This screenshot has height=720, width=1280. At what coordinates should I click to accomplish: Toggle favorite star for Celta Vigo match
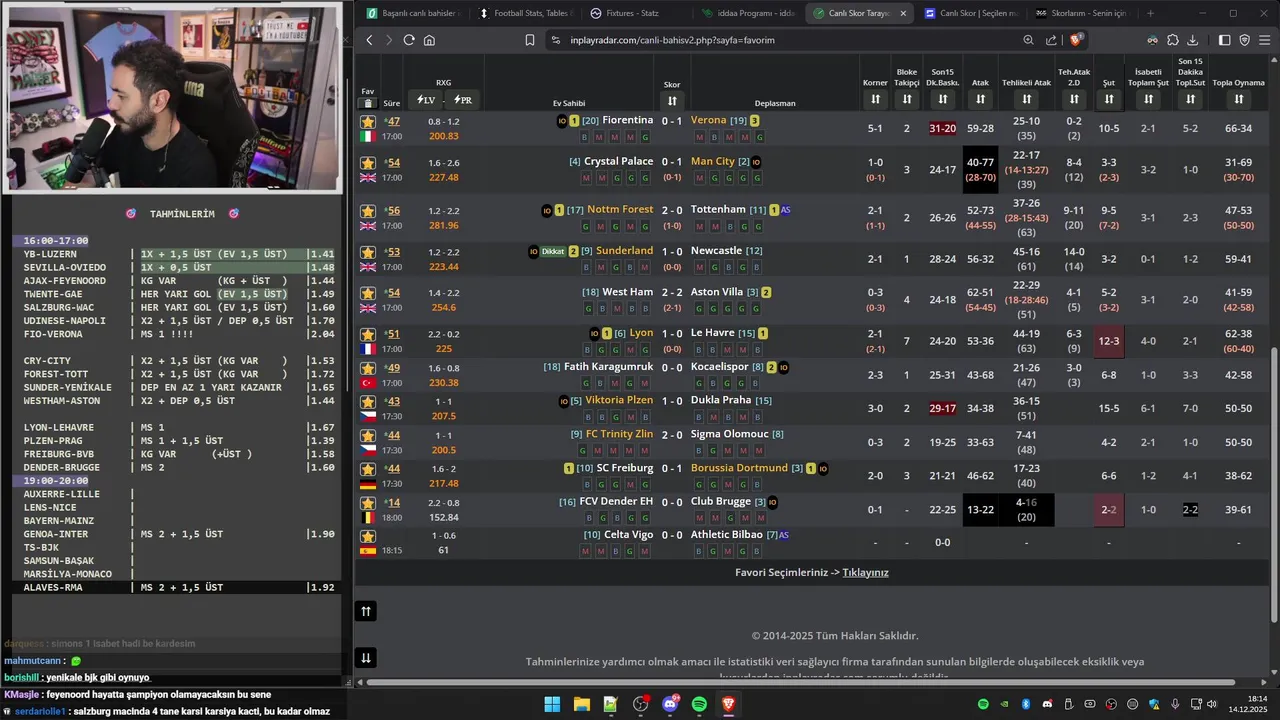pyautogui.click(x=368, y=536)
